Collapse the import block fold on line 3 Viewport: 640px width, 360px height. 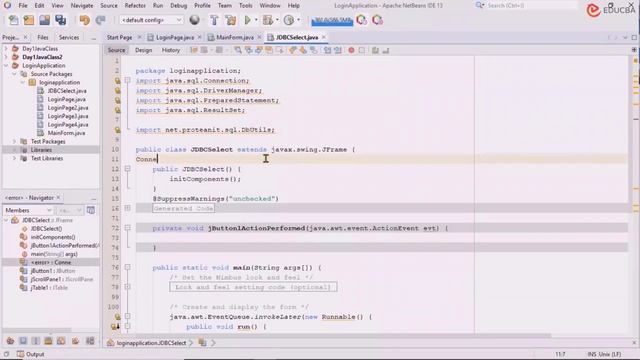pyautogui.click(x=127, y=80)
